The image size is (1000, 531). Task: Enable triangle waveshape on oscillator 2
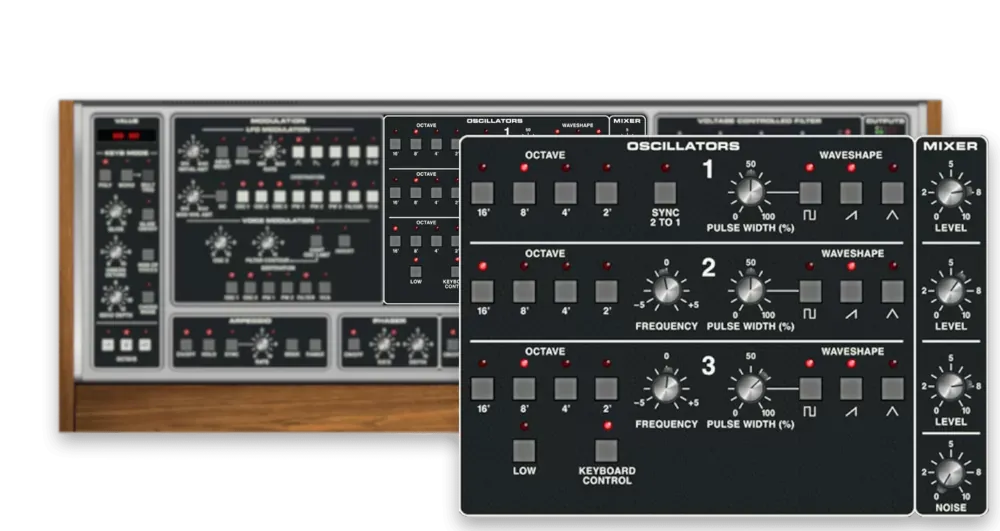pyautogui.click(x=892, y=291)
